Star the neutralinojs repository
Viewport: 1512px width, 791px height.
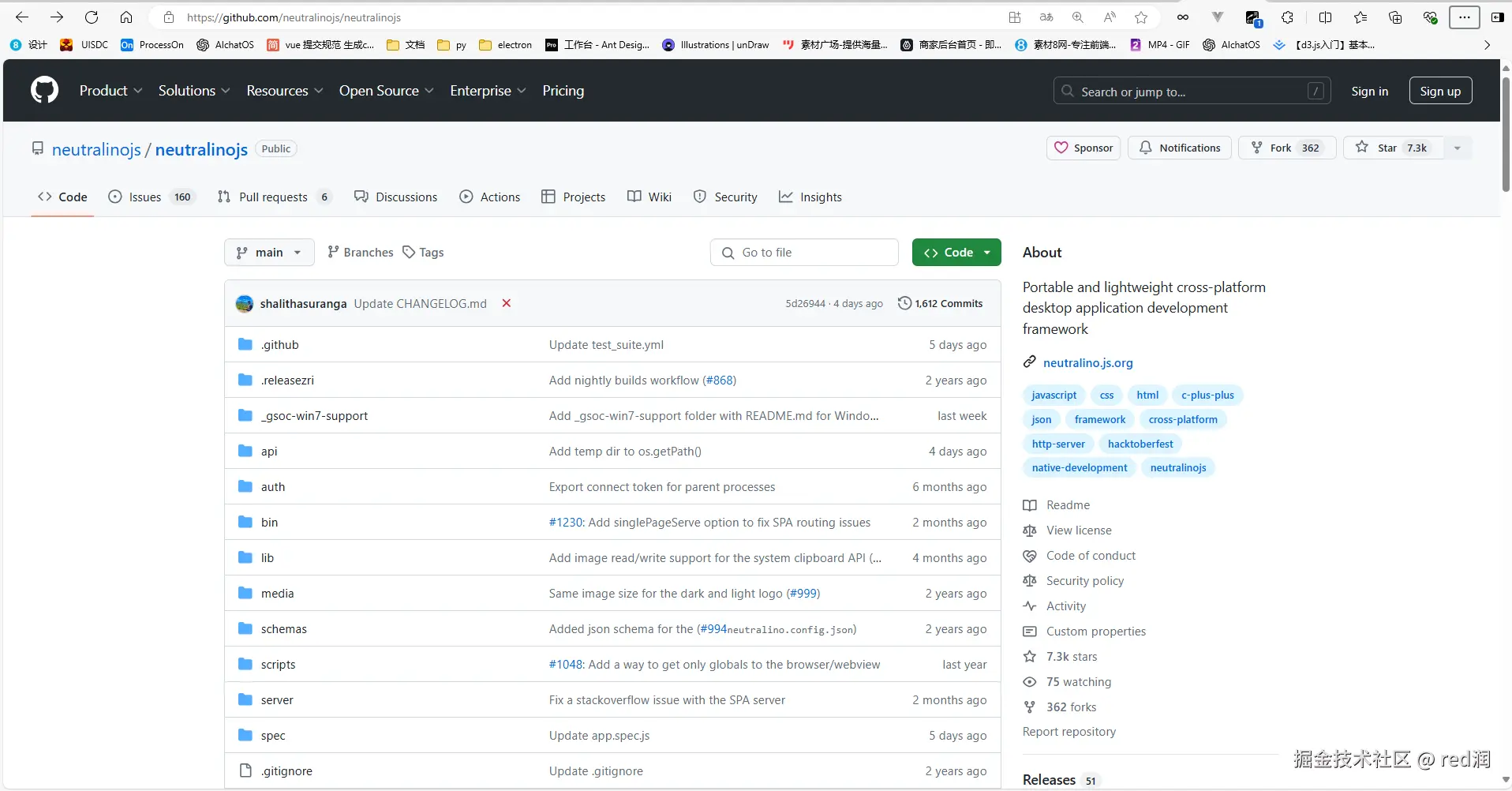click(x=1393, y=148)
